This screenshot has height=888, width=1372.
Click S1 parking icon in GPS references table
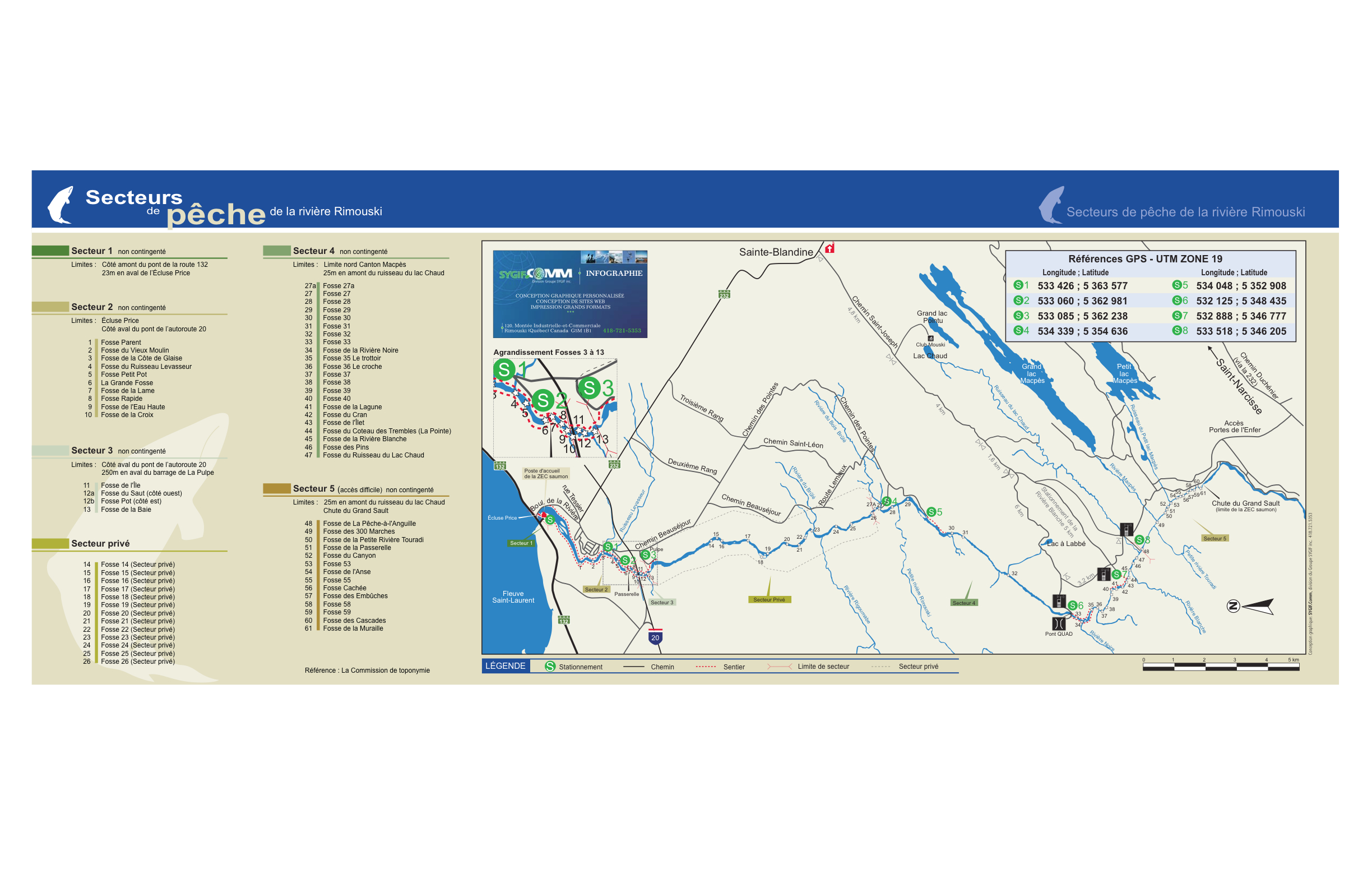(1018, 285)
